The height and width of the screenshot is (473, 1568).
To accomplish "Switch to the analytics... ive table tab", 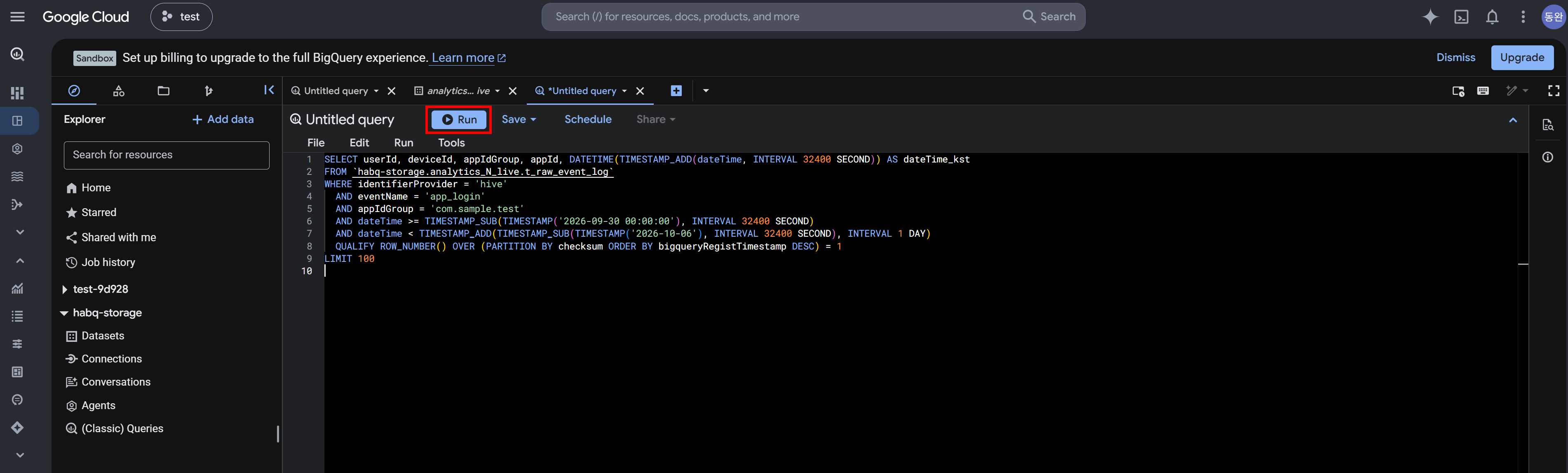I will coord(458,91).
